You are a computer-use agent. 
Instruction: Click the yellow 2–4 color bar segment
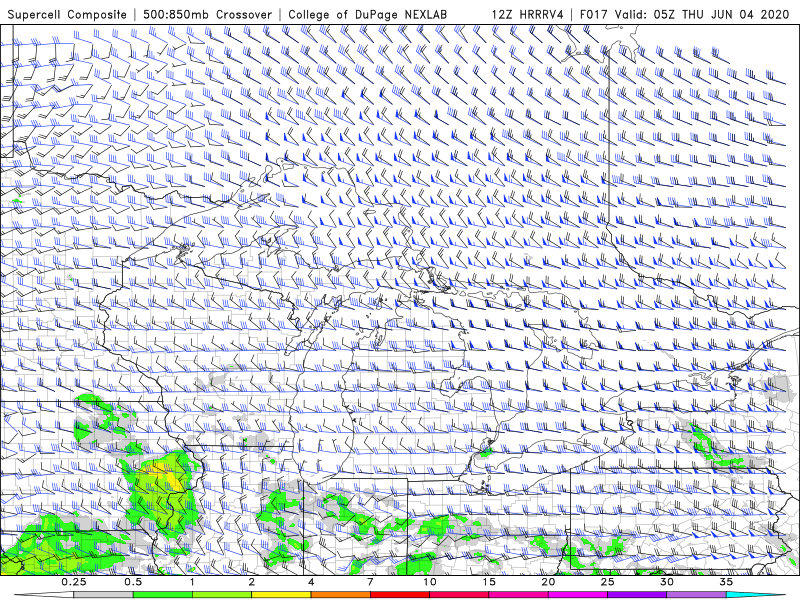pyautogui.click(x=281, y=595)
